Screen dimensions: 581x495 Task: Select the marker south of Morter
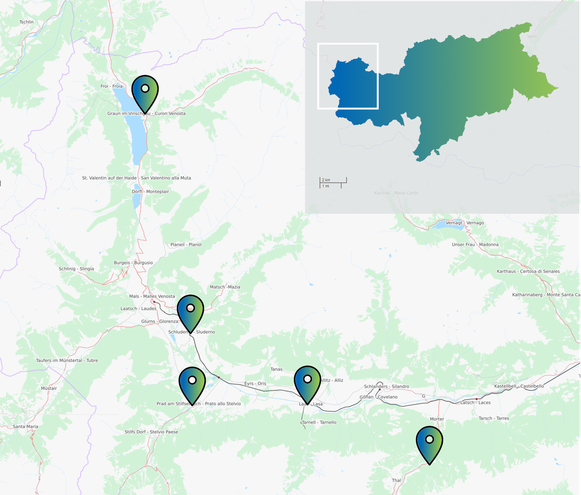pos(429,445)
